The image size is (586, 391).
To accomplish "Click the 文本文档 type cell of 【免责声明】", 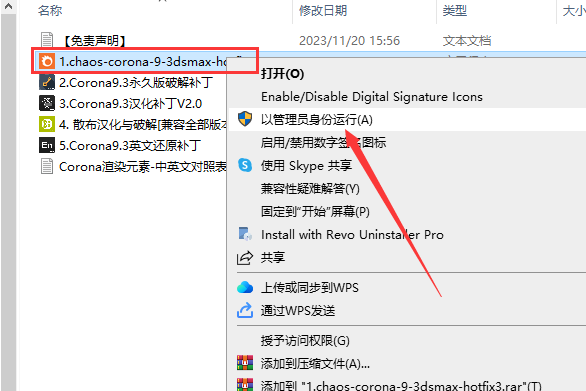I will click(x=467, y=40).
